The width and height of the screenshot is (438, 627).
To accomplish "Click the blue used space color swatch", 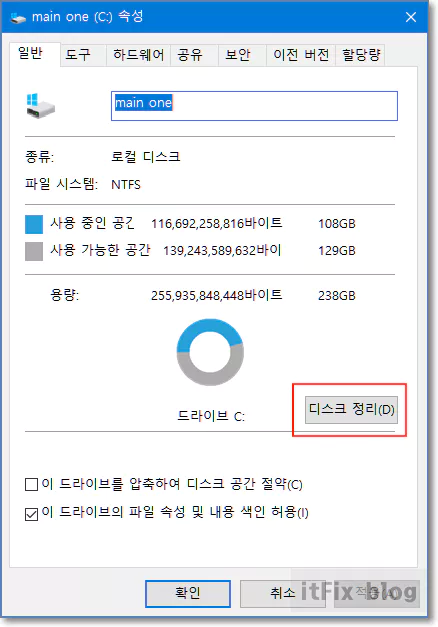I will [34, 224].
